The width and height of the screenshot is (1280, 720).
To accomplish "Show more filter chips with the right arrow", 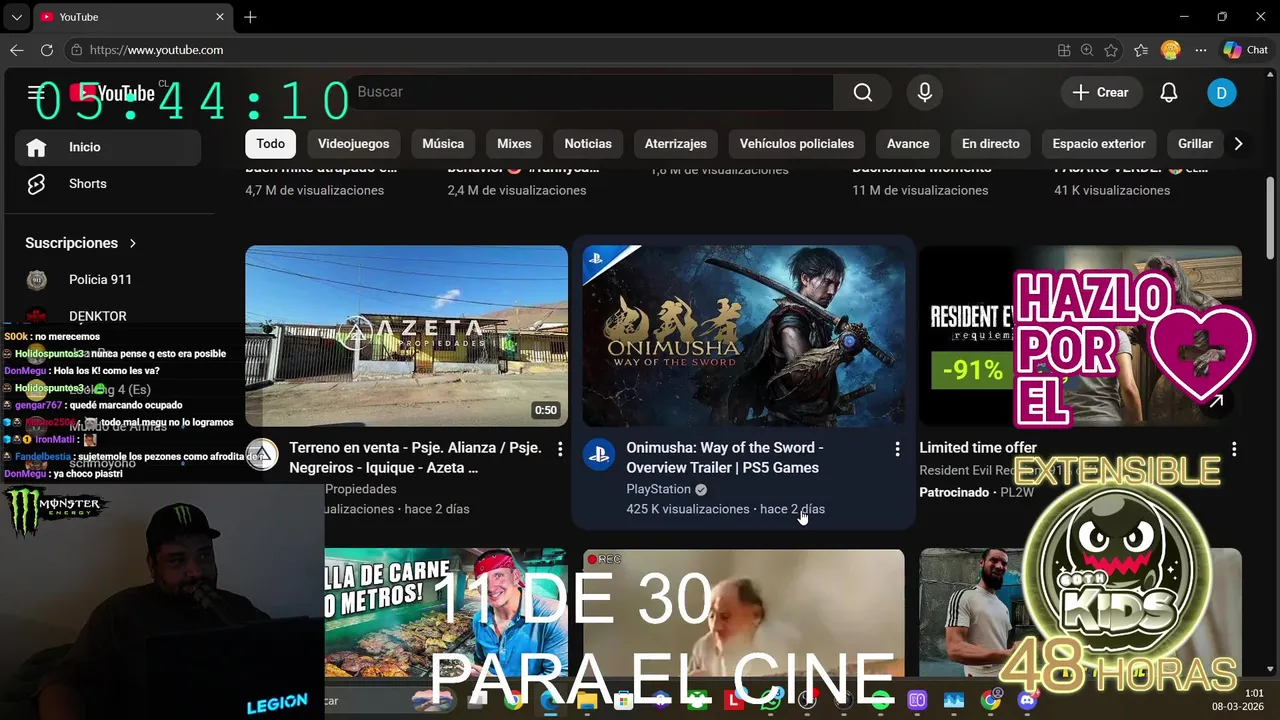I will click(x=1238, y=144).
